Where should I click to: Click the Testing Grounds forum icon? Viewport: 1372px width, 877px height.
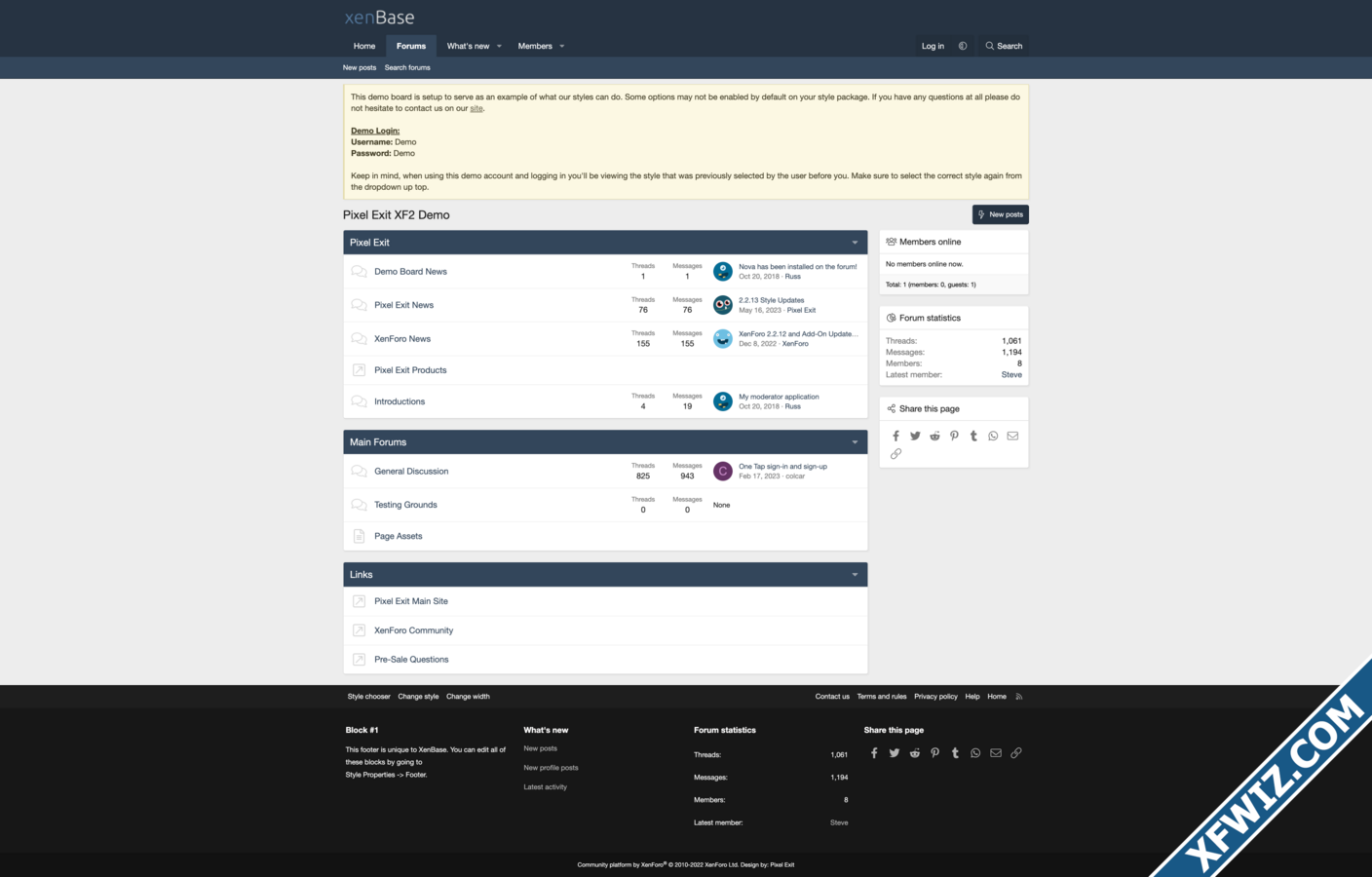coord(359,505)
